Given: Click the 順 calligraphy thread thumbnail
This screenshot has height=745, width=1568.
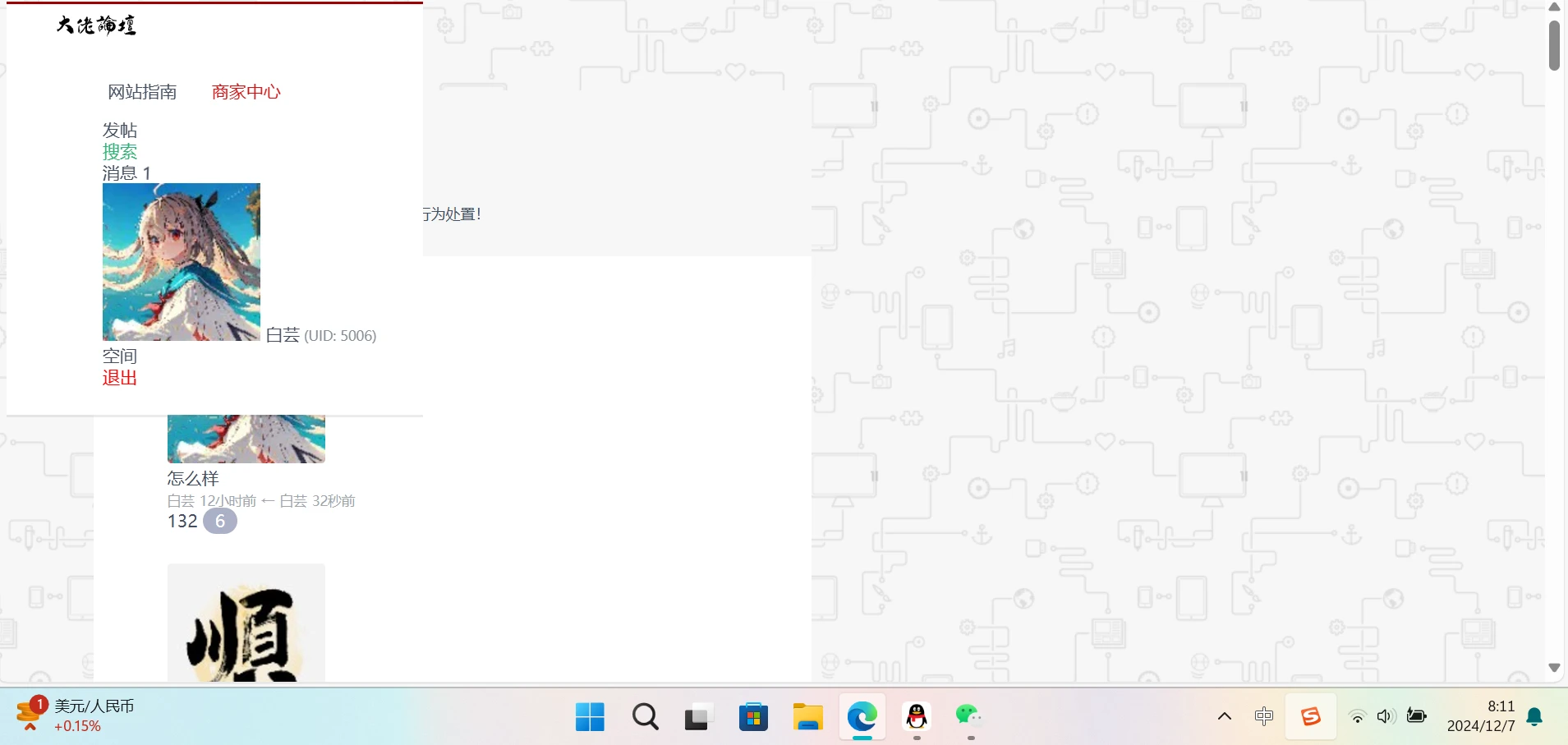Looking at the screenshot, I should tap(246, 624).
